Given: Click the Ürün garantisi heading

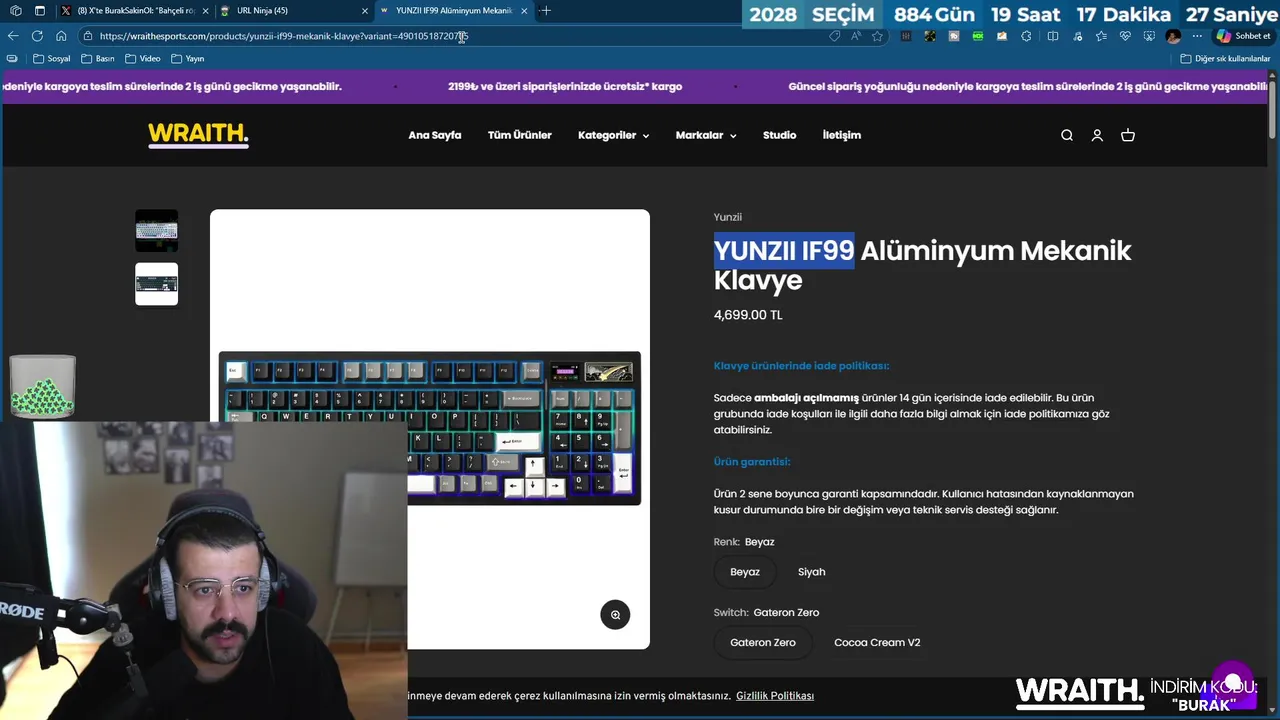Looking at the screenshot, I should click(752, 462).
